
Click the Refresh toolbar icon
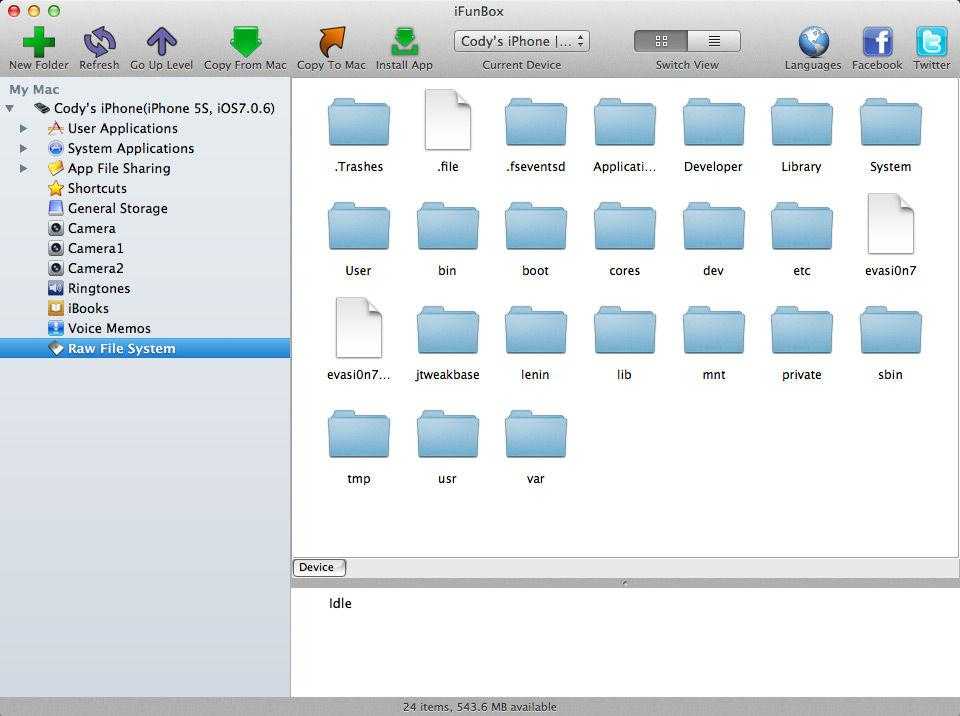pyautogui.click(x=99, y=42)
